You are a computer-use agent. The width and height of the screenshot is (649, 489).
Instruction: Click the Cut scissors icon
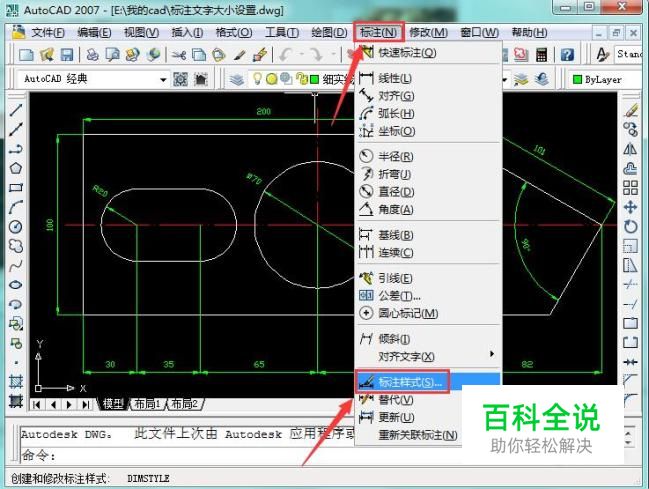point(179,55)
